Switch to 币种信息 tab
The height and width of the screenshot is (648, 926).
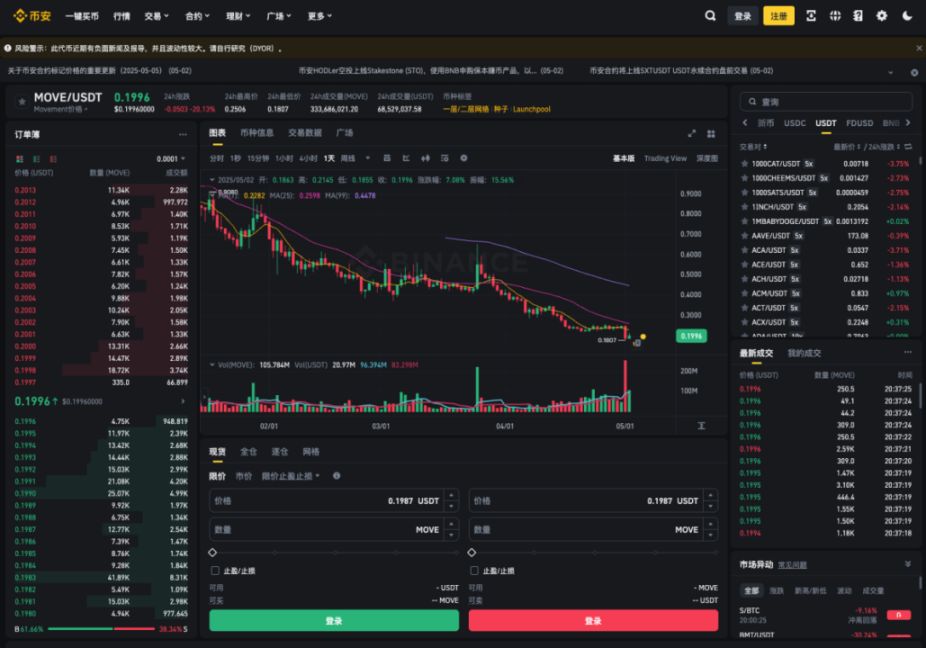click(256, 133)
